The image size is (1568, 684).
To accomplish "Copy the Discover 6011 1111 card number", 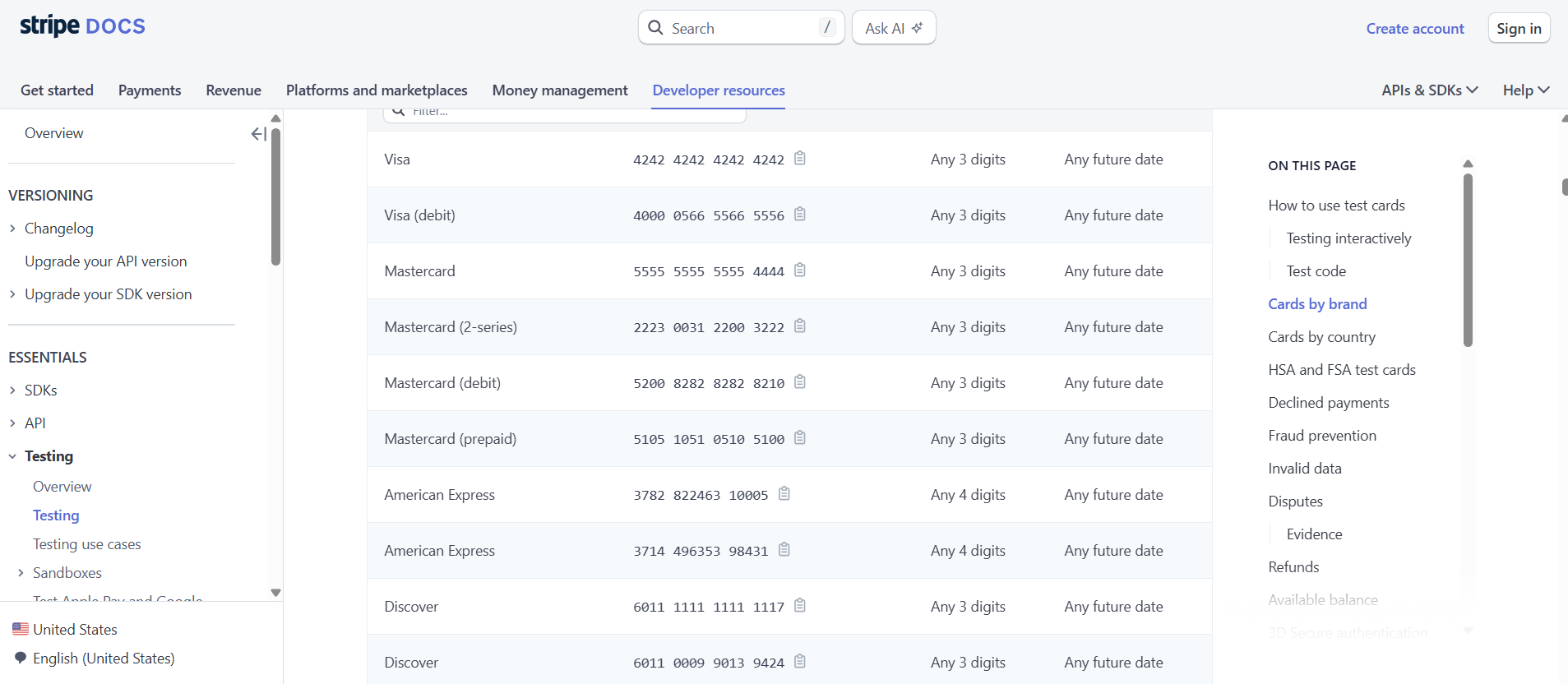I will coord(799,606).
